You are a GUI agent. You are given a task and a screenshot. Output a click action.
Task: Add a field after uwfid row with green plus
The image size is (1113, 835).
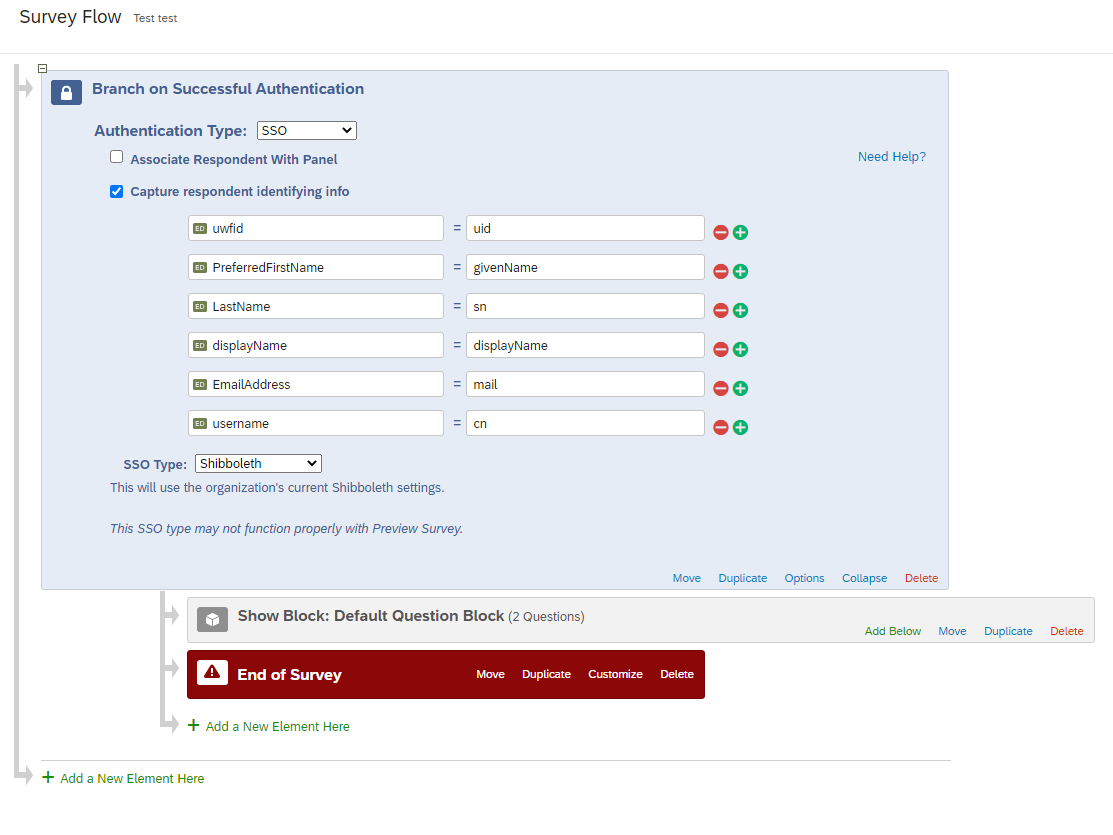click(740, 232)
